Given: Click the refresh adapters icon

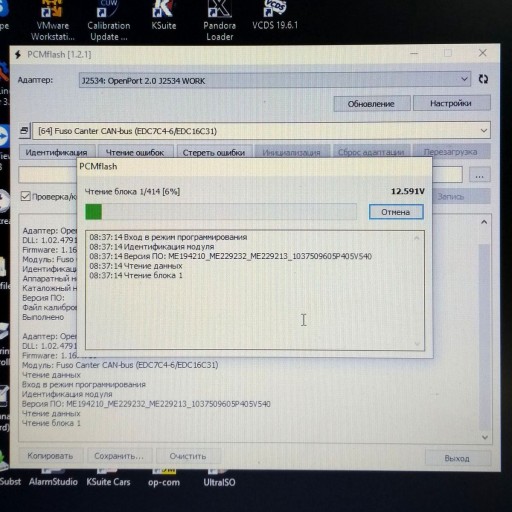Looking at the screenshot, I should coord(483,79).
